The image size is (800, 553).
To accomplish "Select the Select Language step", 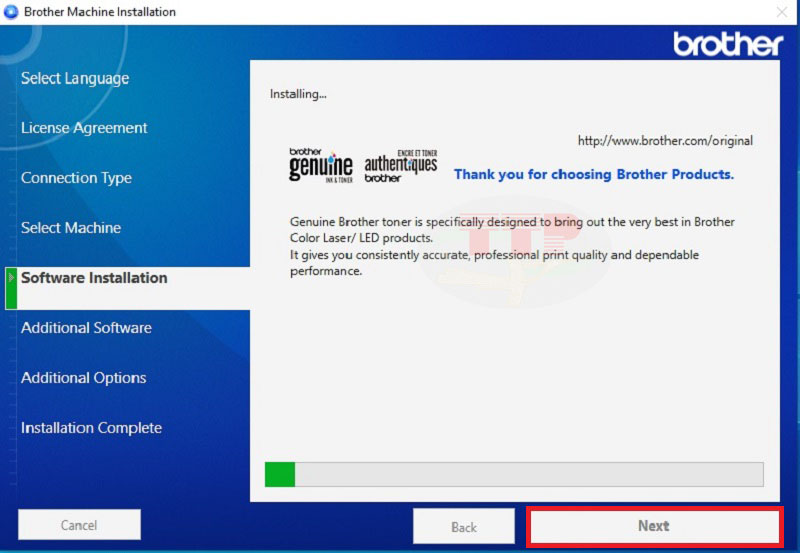I will [x=75, y=78].
